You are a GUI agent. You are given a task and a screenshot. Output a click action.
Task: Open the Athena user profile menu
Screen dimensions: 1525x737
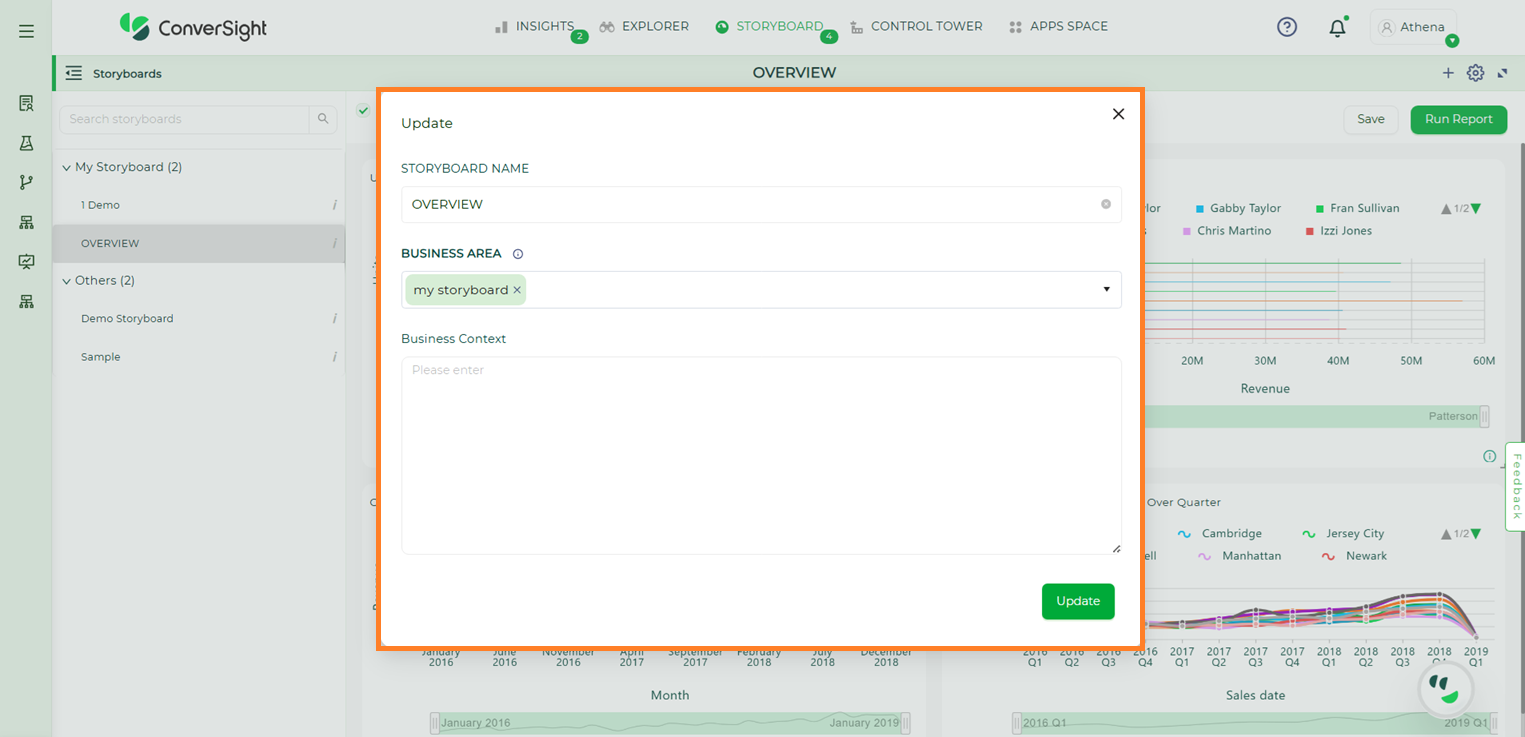1413,27
